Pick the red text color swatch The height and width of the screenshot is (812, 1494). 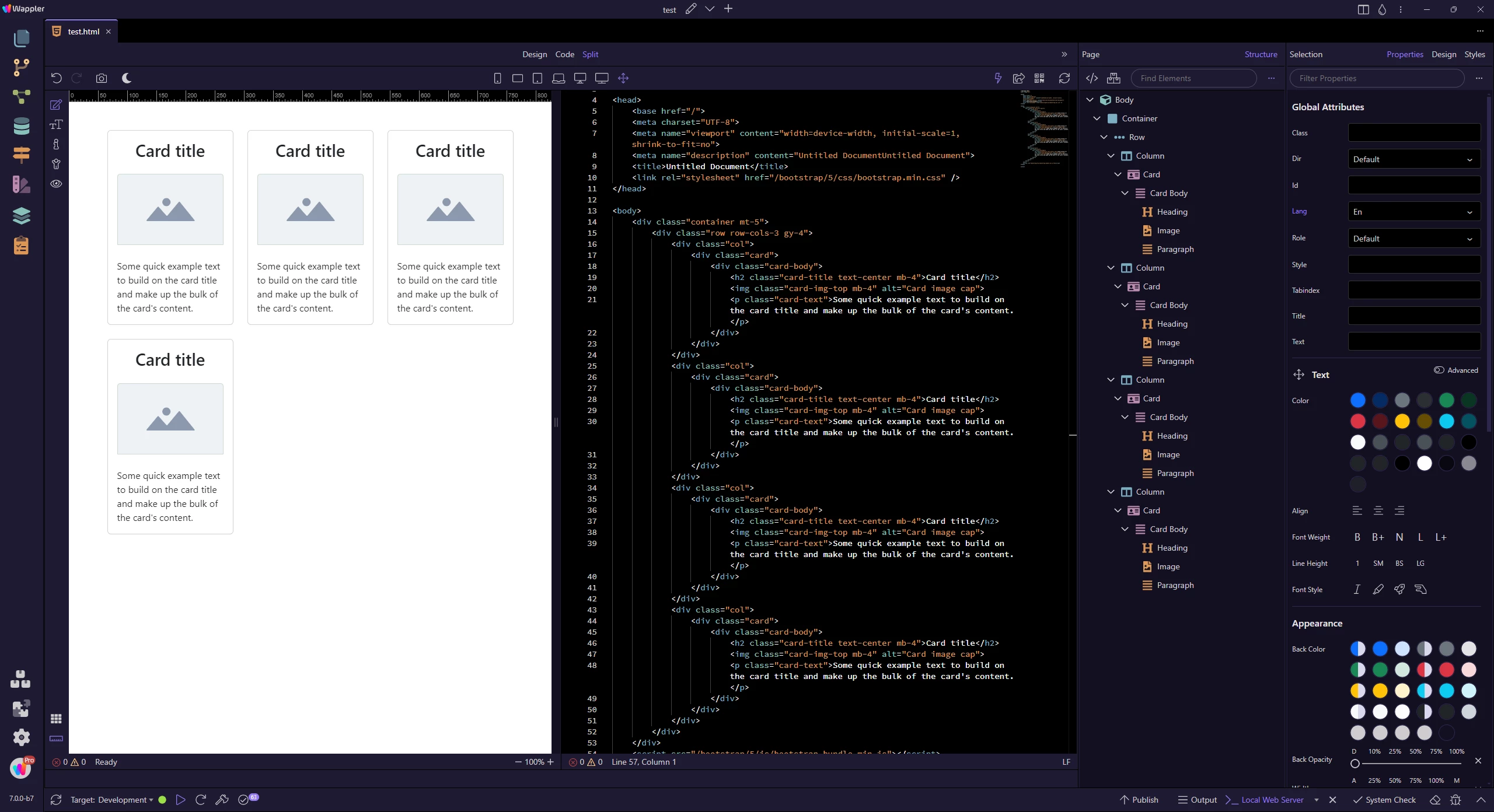pos(1358,421)
